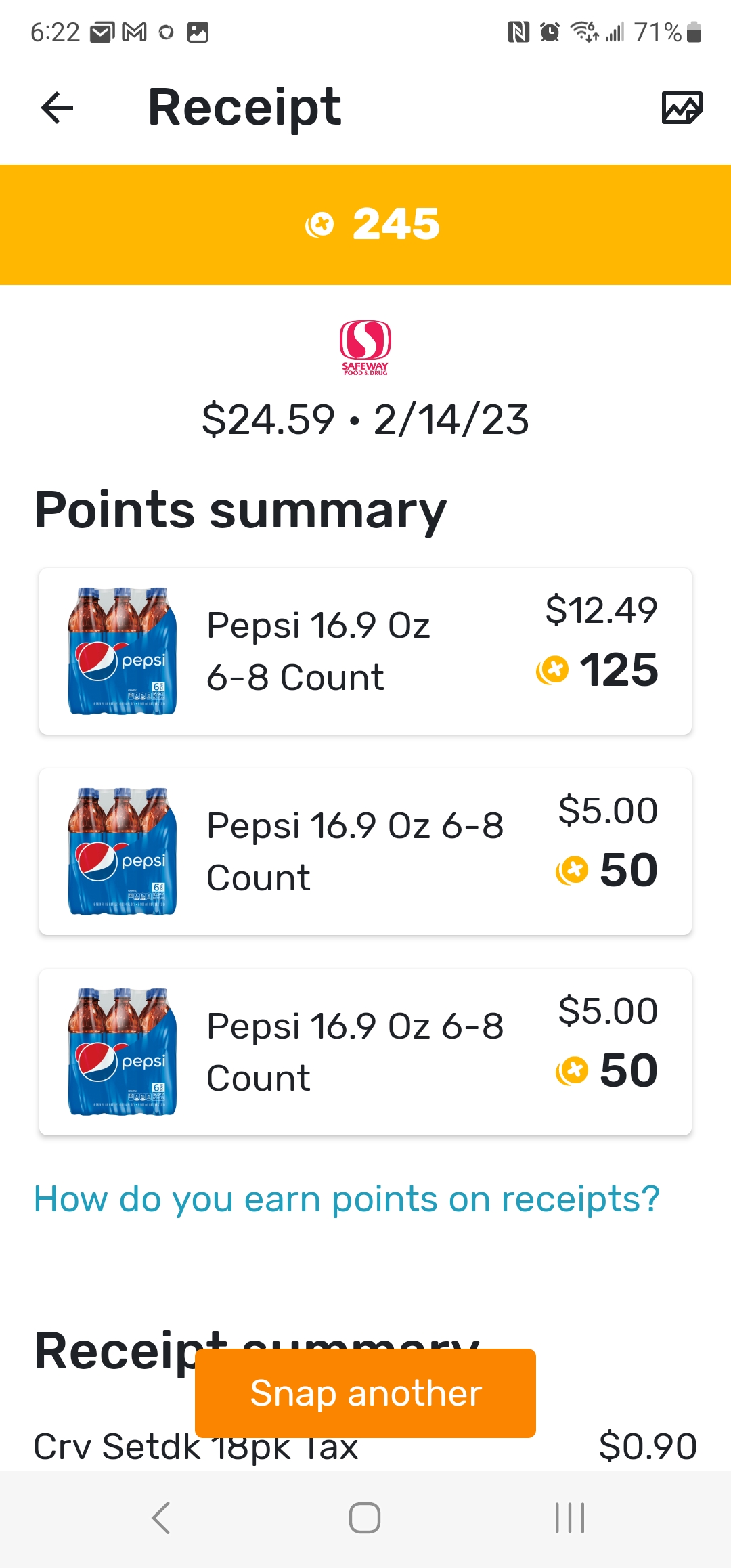Open Android recent apps button

[569, 1518]
